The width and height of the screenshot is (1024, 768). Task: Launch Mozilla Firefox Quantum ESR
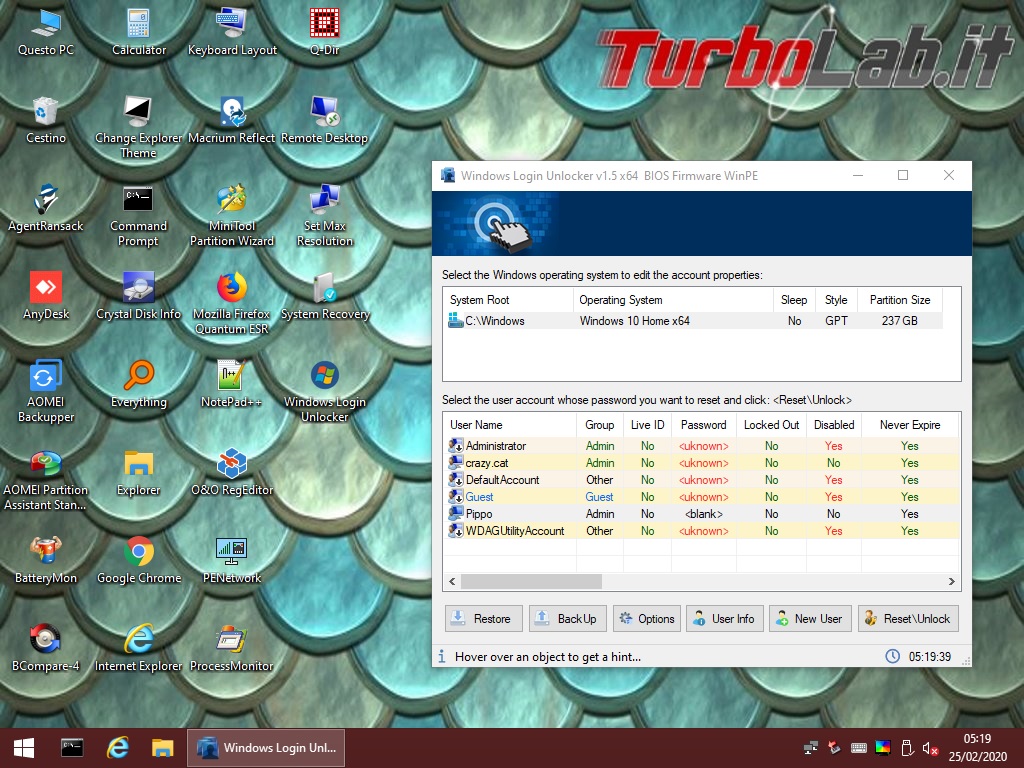232,304
